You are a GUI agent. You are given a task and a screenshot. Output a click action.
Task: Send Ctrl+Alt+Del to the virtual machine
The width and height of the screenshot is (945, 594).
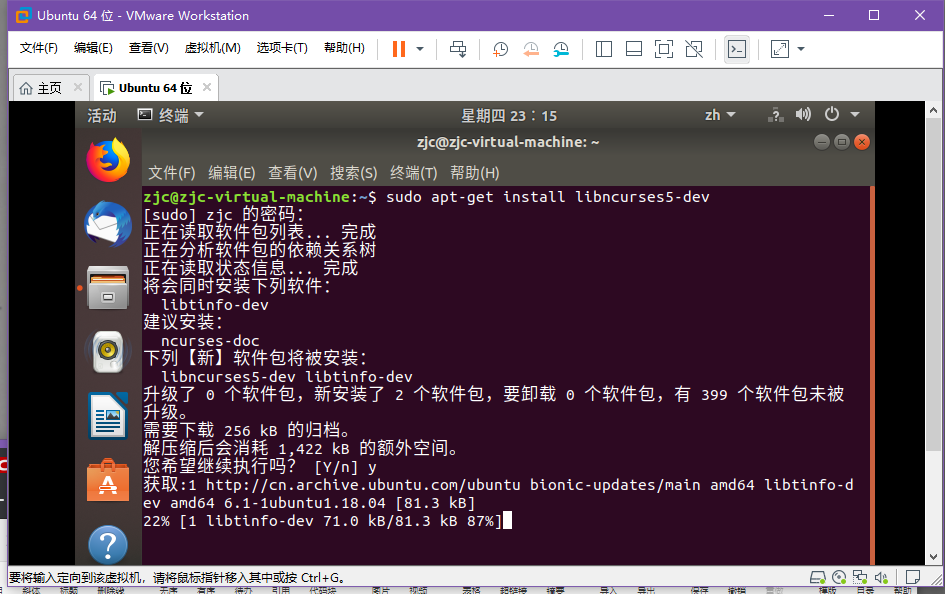[458, 49]
